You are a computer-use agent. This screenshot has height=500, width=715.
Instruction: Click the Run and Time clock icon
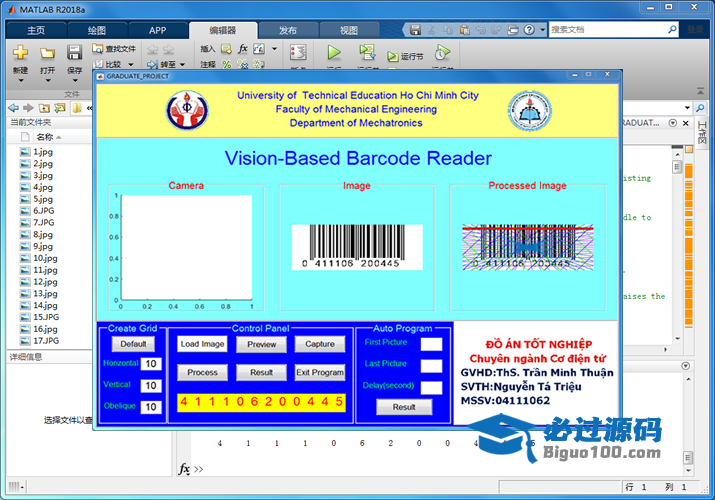[442, 52]
